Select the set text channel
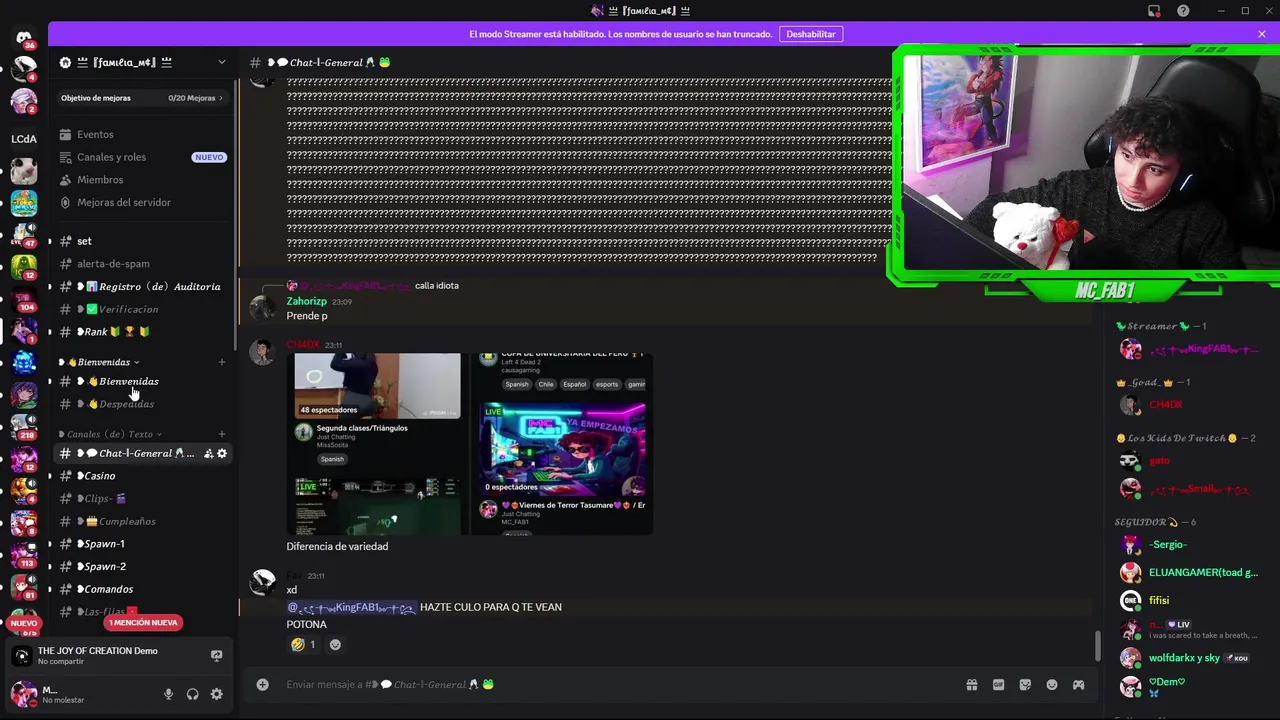 click(x=142, y=241)
